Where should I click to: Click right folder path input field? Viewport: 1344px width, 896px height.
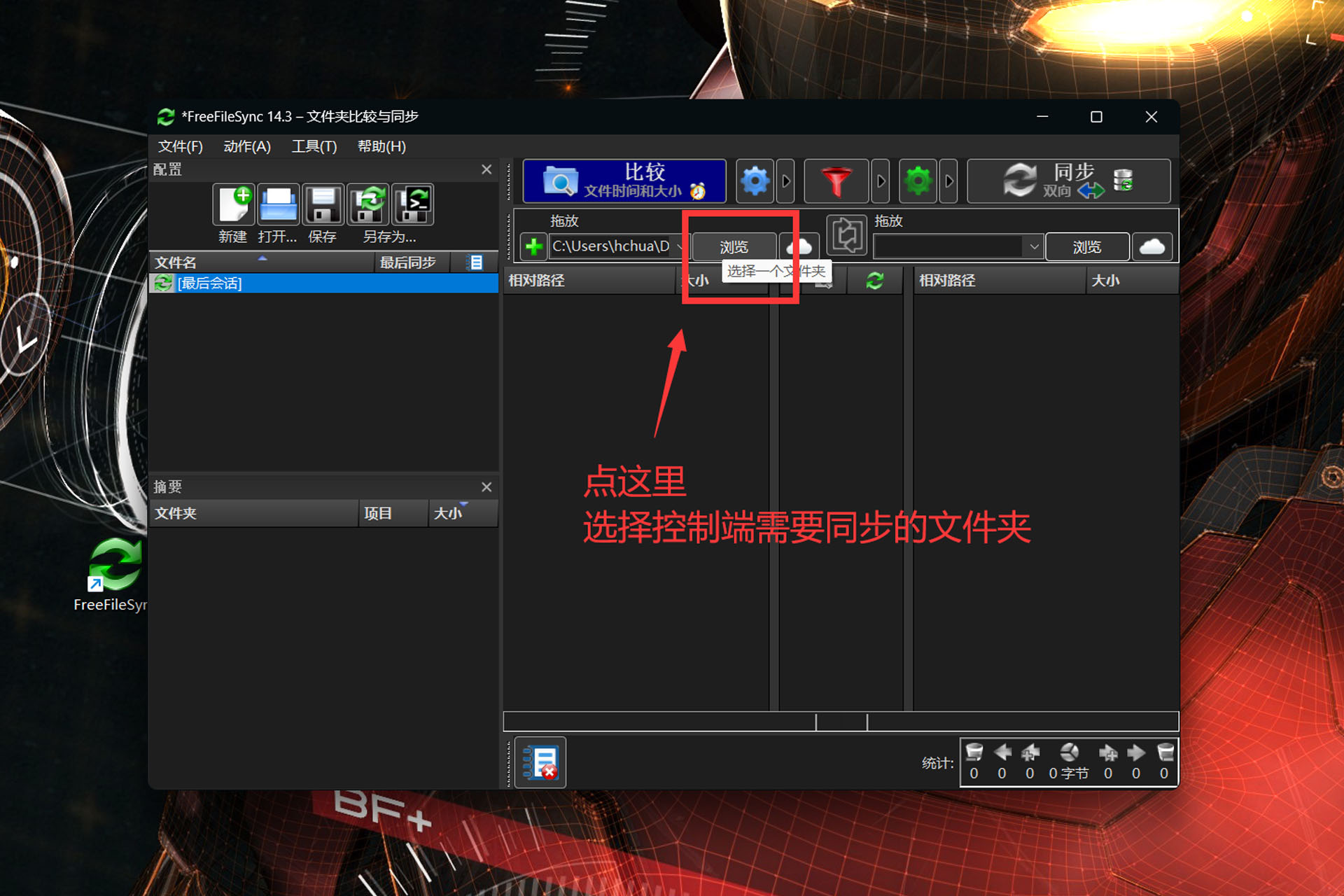click(949, 246)
